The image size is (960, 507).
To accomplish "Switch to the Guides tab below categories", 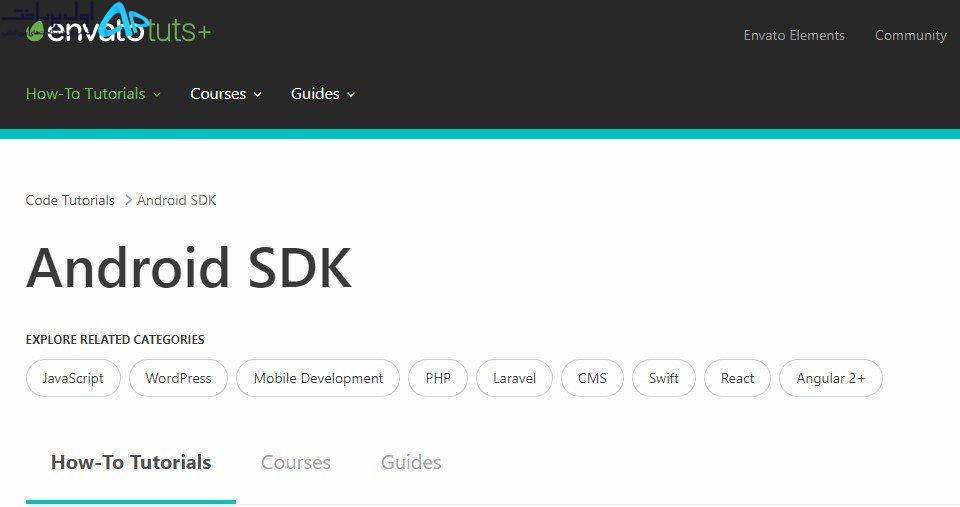I will pos(411,462).
